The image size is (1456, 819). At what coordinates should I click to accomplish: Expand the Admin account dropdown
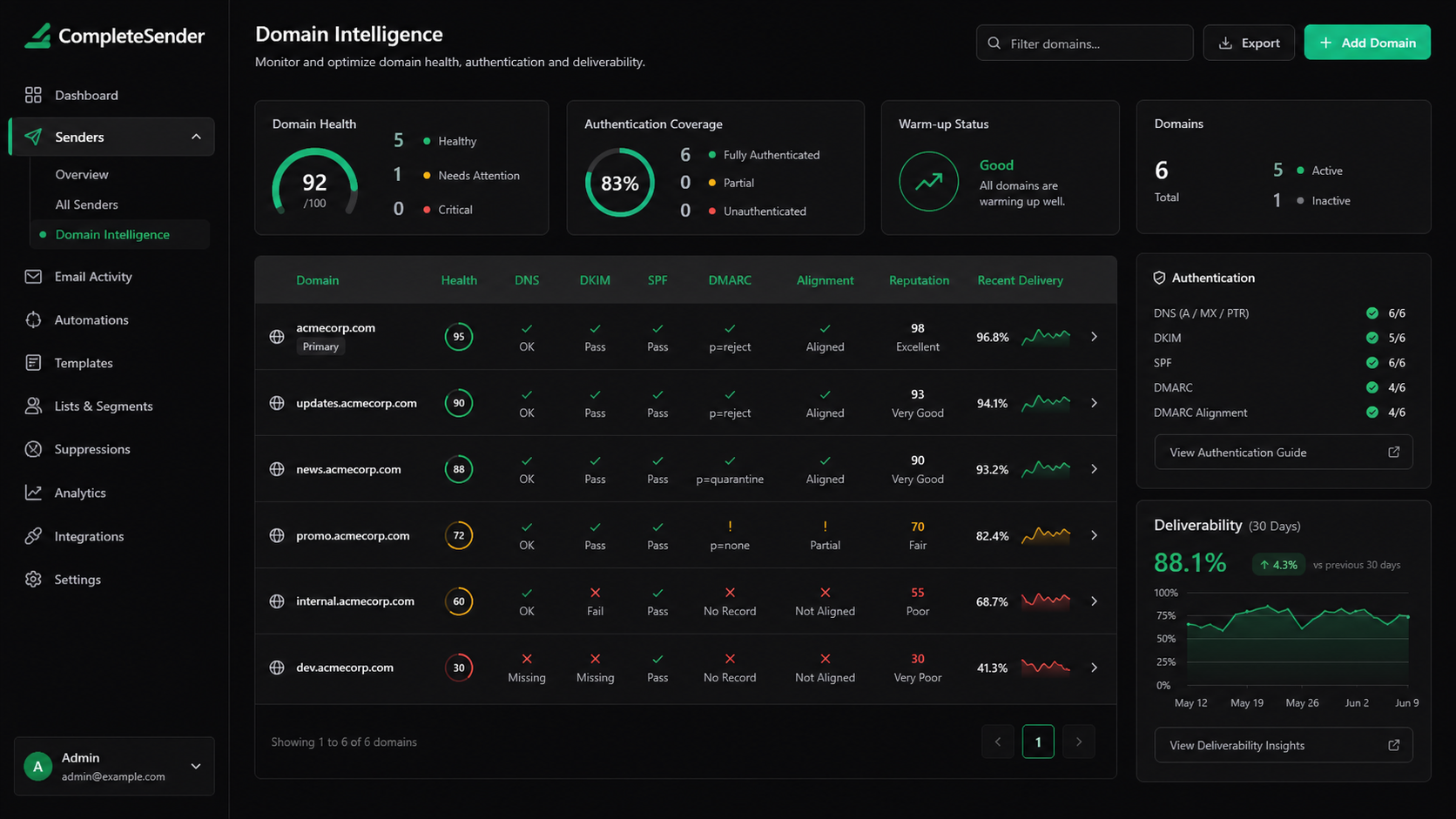[x=196, y=766]
